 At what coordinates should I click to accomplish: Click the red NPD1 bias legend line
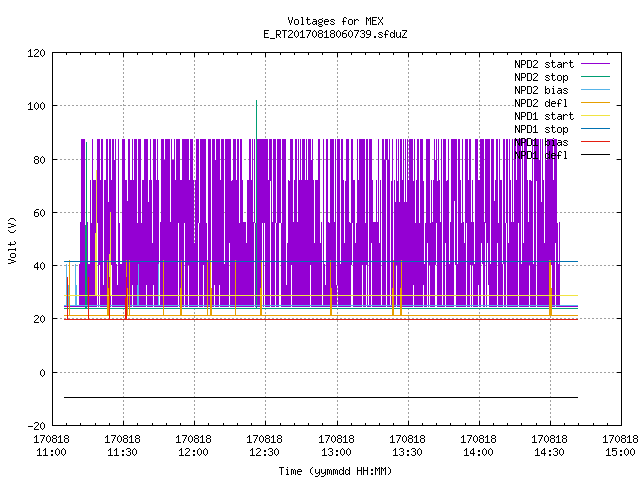(595, 142)
